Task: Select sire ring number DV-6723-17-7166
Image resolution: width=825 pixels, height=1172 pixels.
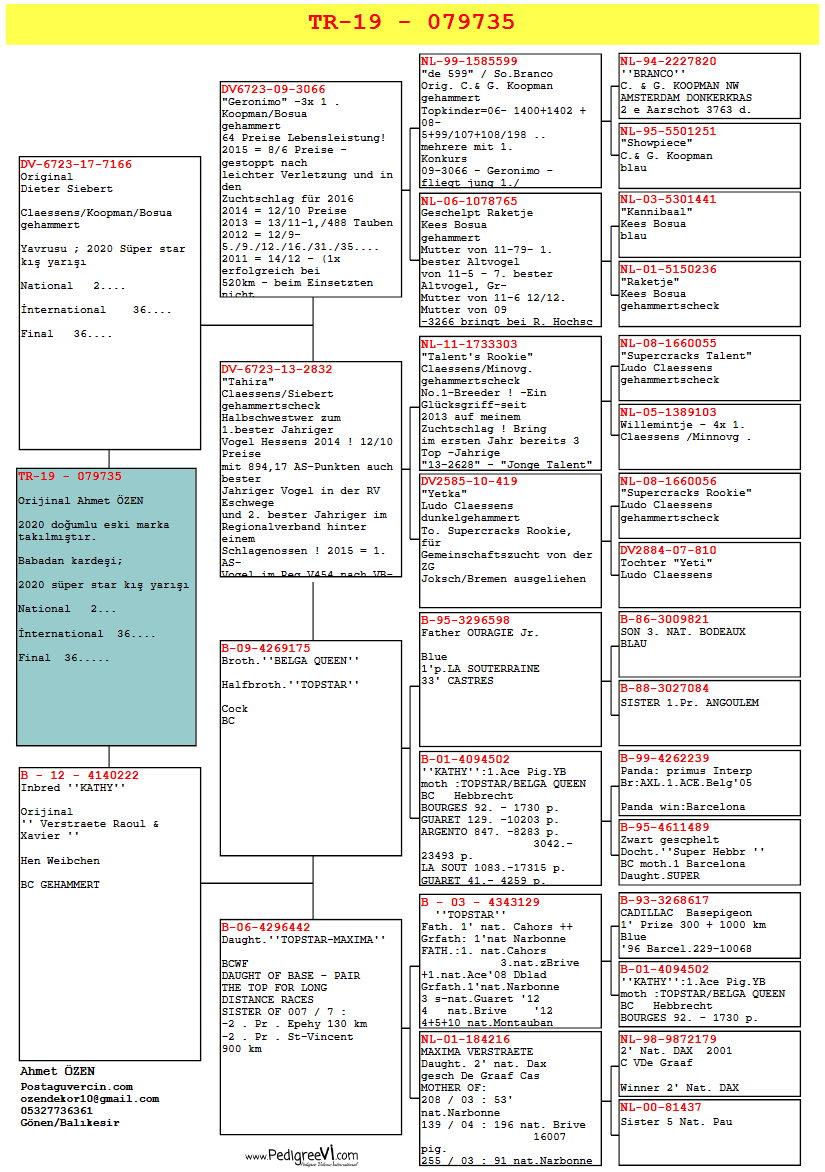Action: click(76, 164)
